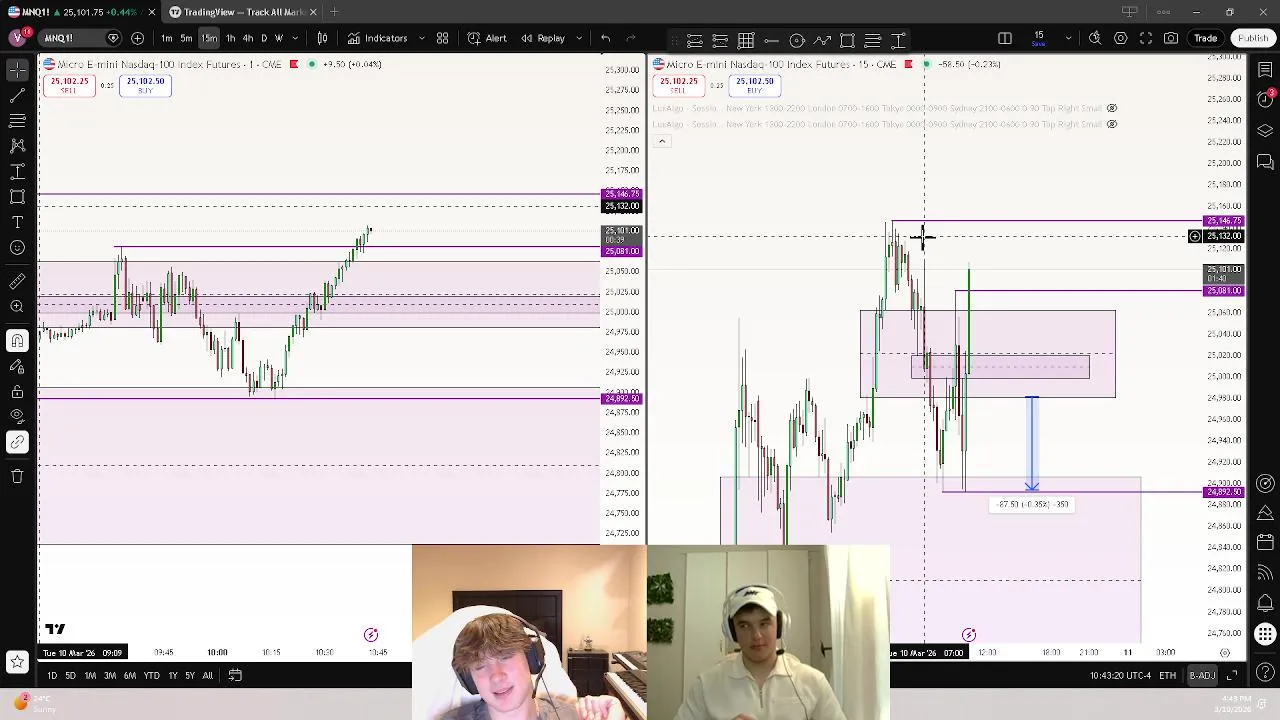Viewport: 1280px width, 720px height.
Task: Expand the Indicators favorites dropdown arrow
Action: pyautogui.click(x=421, y=38)
